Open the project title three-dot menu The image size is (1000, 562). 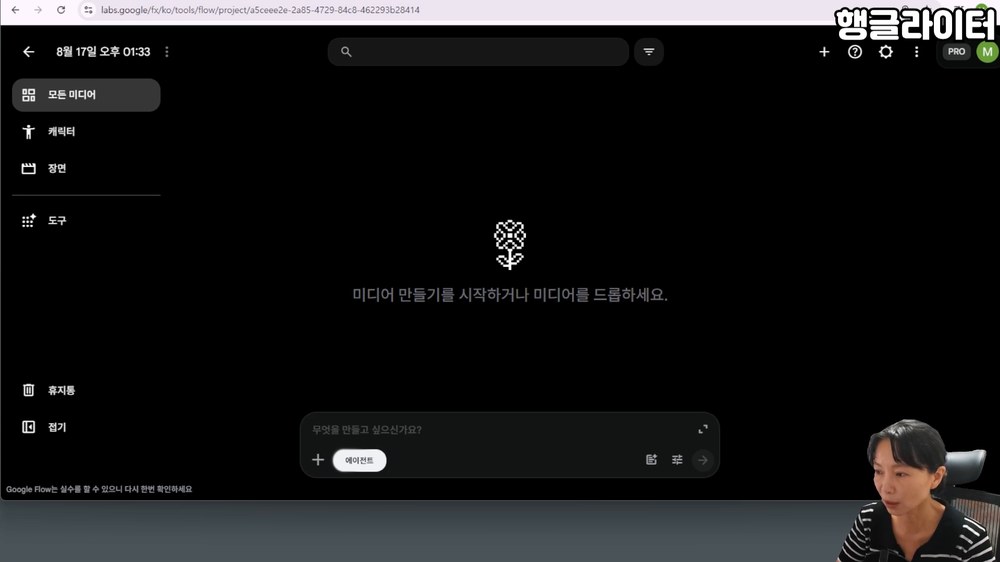167,52
